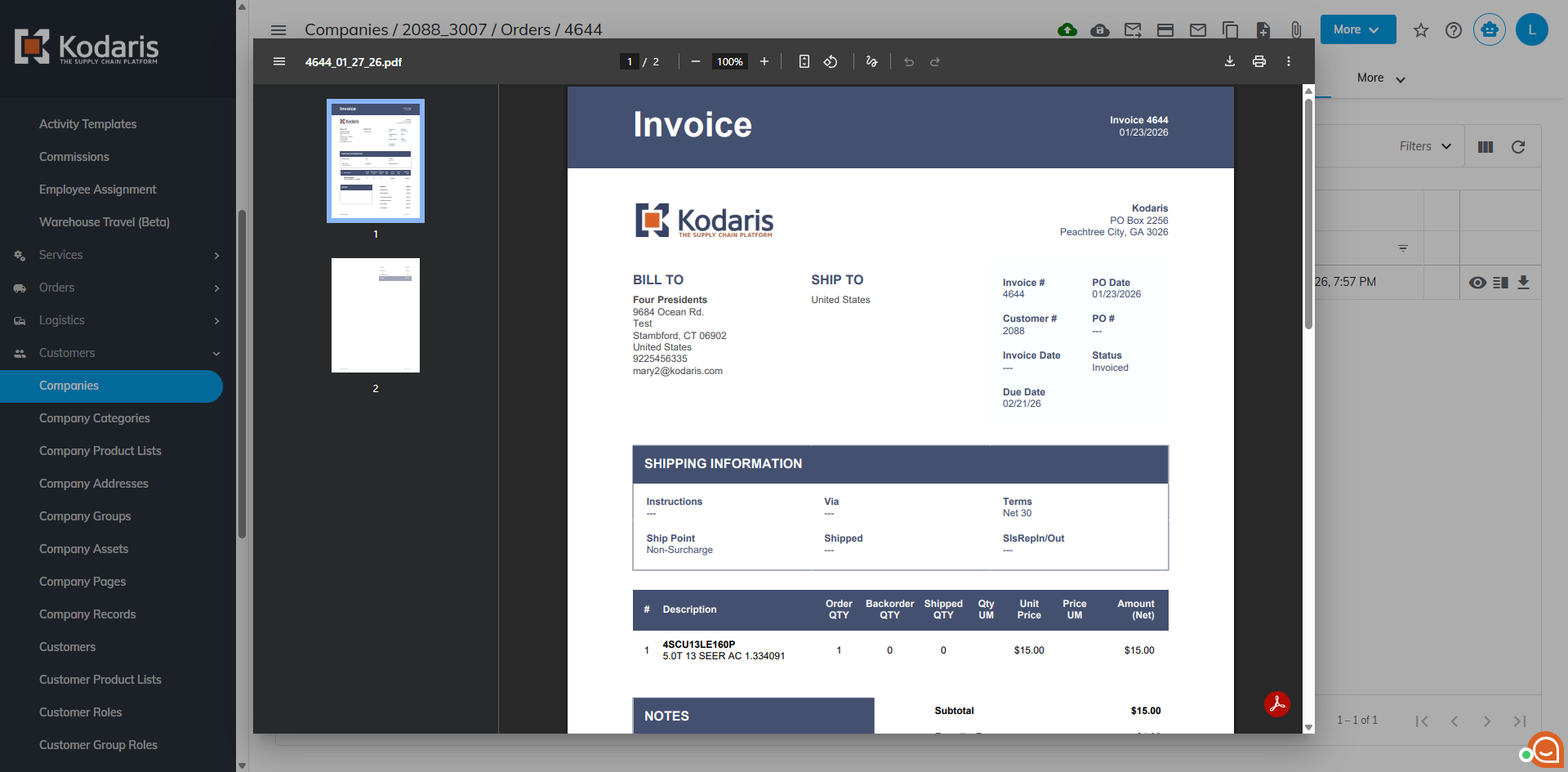Click the column filter lines icon
The image size is (1568, 772).
[1403, 248]
